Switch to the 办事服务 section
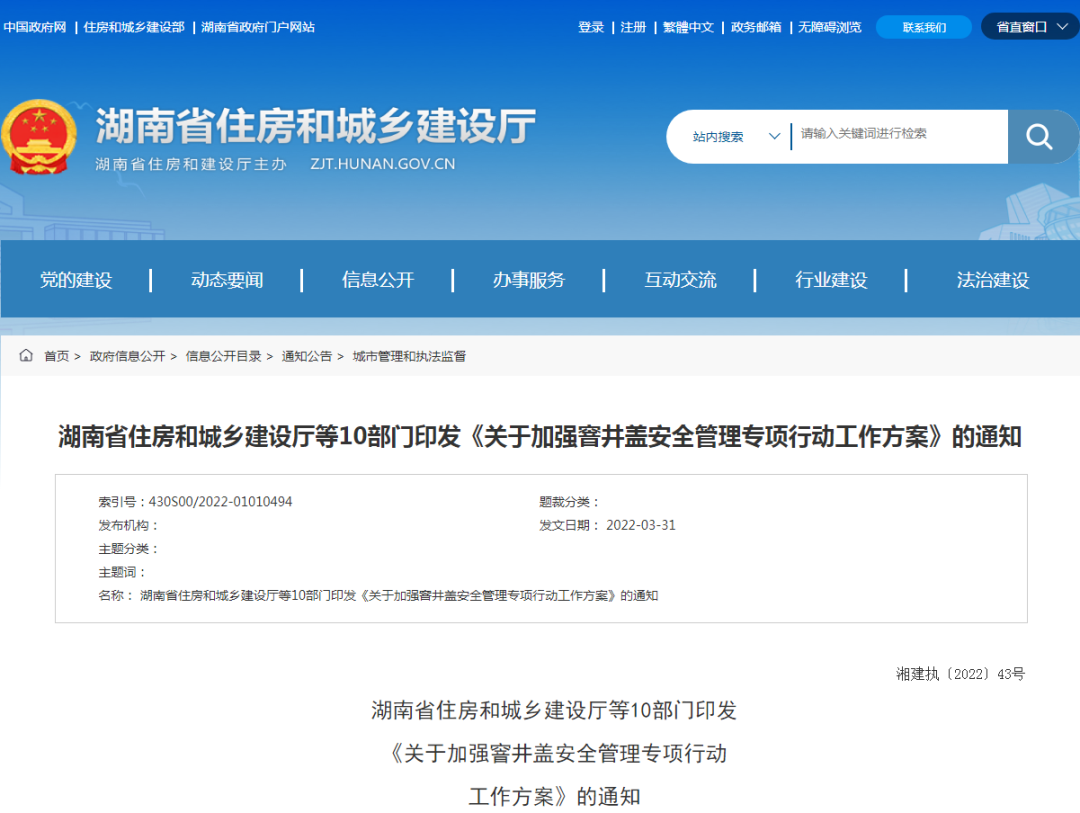Image resolution: width=1080 pixels, height=813 pixels. [x=528, y=280]
